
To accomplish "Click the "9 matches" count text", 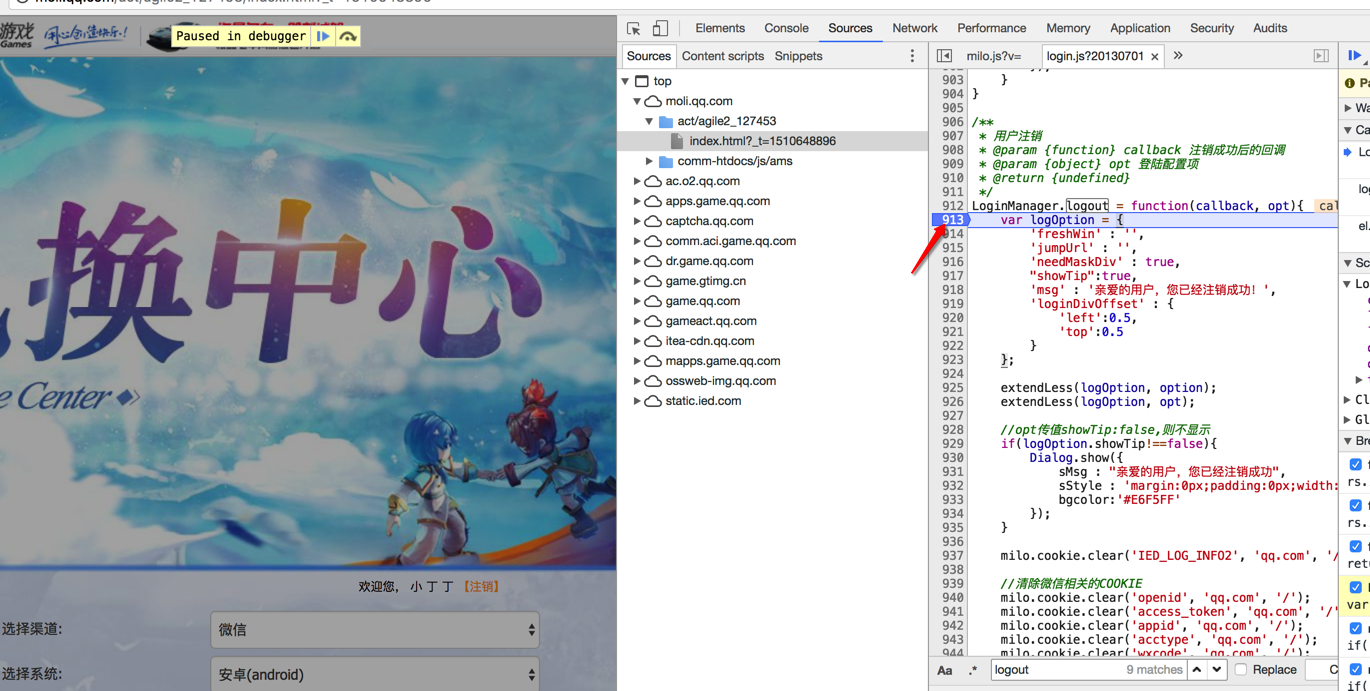I will pos(1154,670).
